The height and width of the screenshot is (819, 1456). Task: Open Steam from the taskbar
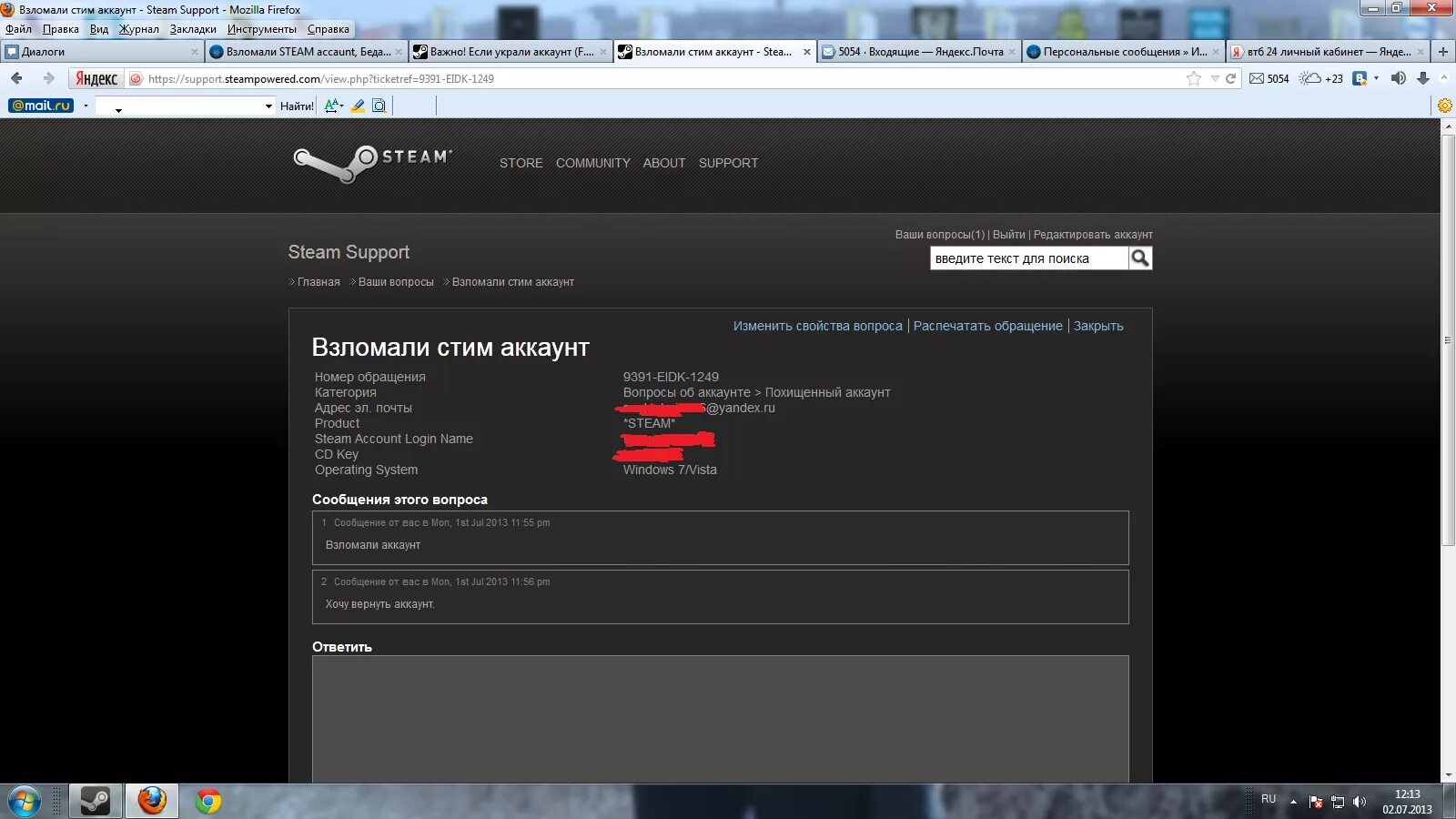click(96, 801)
